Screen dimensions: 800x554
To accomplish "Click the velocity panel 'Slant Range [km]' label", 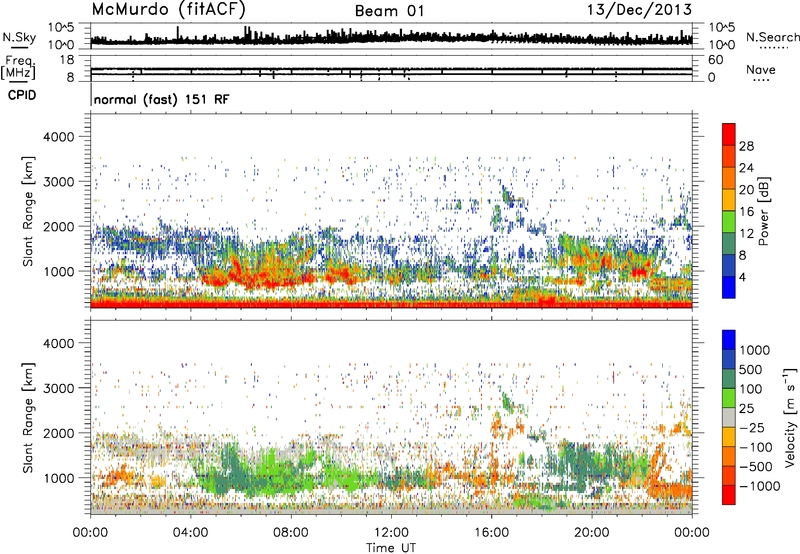I will click(28, 418).
